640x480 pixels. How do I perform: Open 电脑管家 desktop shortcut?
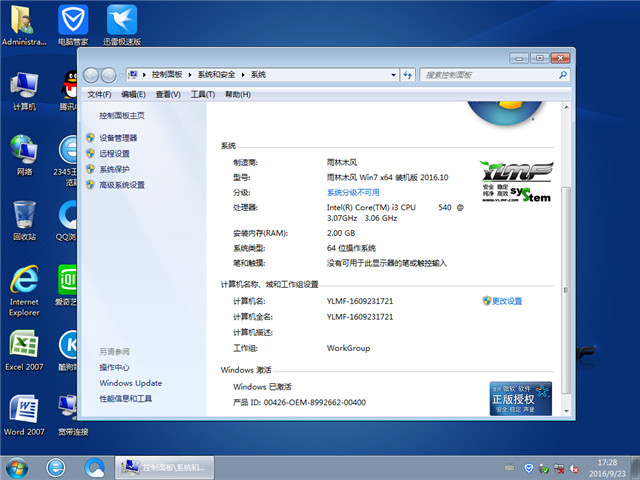pyautogui.click(x=73, y=24)
